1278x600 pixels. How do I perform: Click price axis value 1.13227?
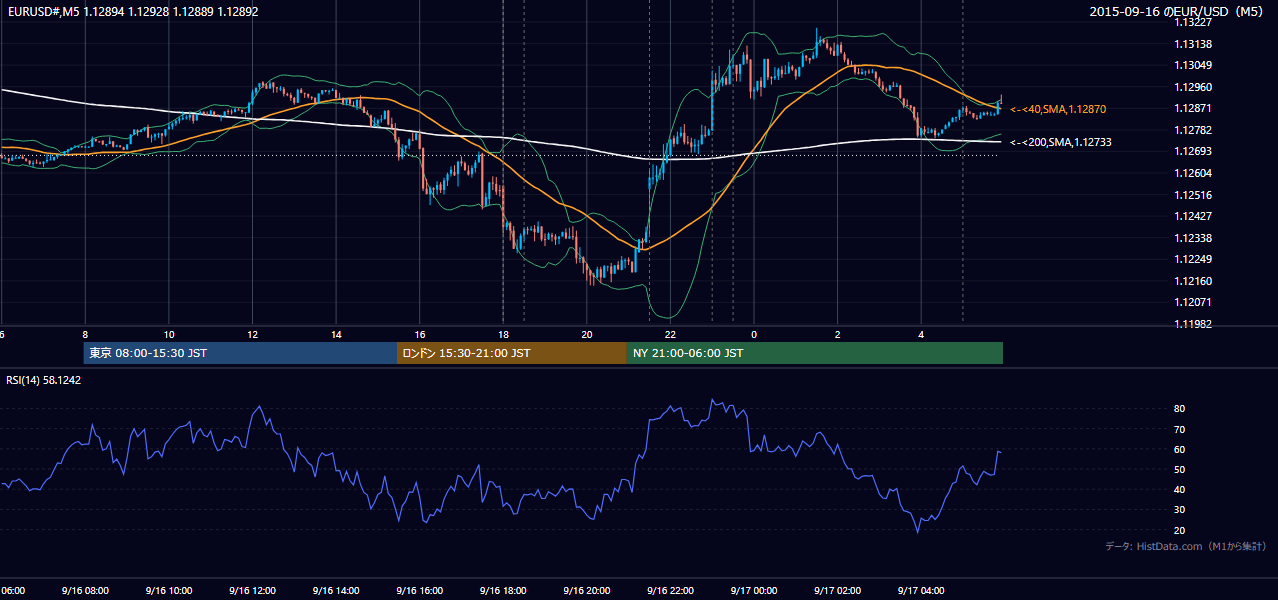click(1193, 22)
